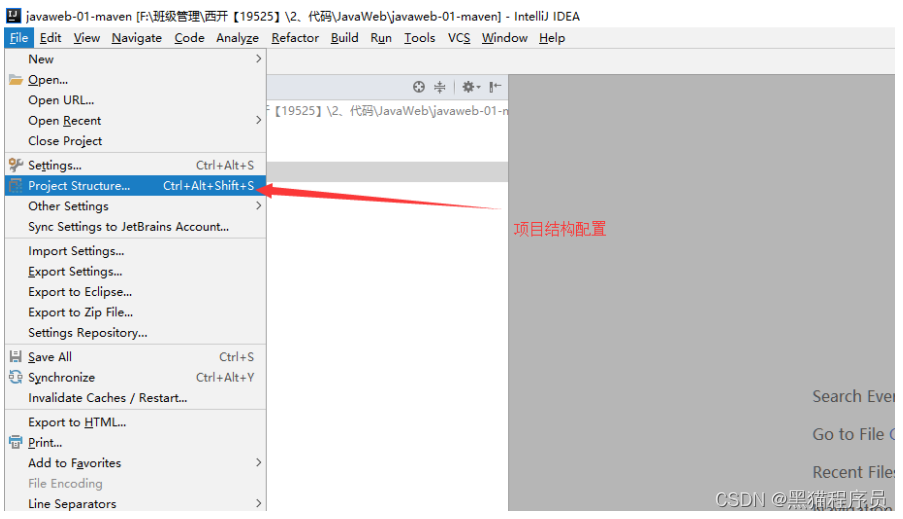The image size is (903, 519).
Task: Select Import Settings...
Action: [x=135, y=251]
